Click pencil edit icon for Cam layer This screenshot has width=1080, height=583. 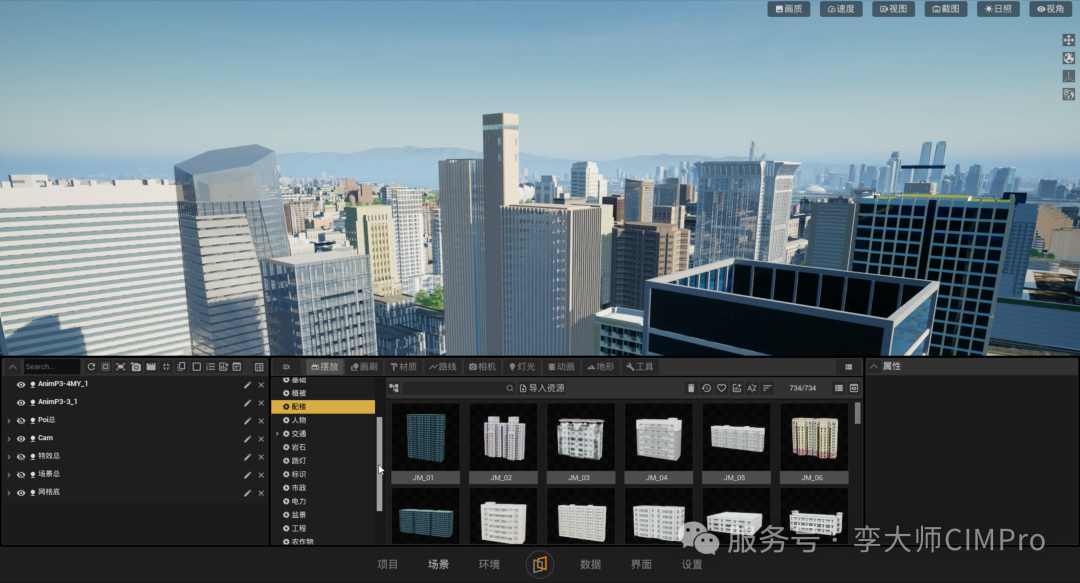tap(247, 439)
